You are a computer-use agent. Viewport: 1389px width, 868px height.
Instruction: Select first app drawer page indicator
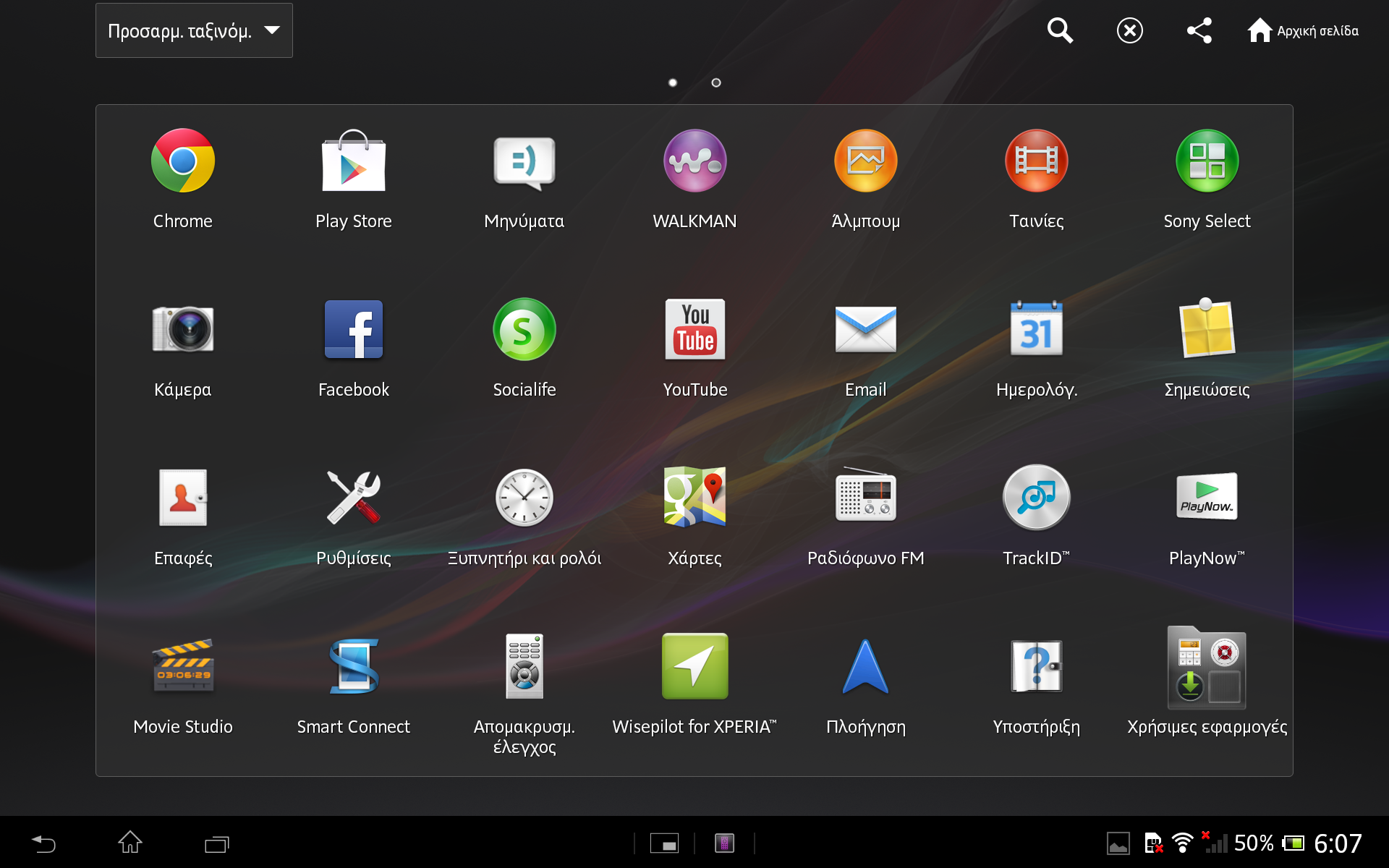[673, 82]
